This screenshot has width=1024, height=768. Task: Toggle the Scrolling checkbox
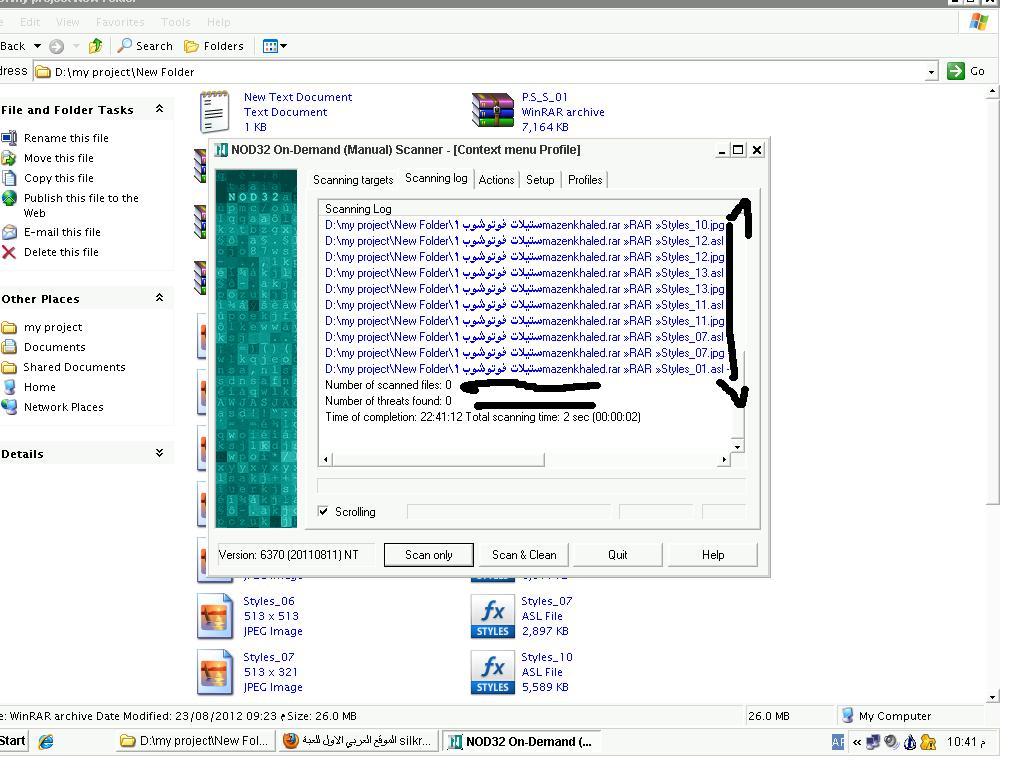point(323,511)
